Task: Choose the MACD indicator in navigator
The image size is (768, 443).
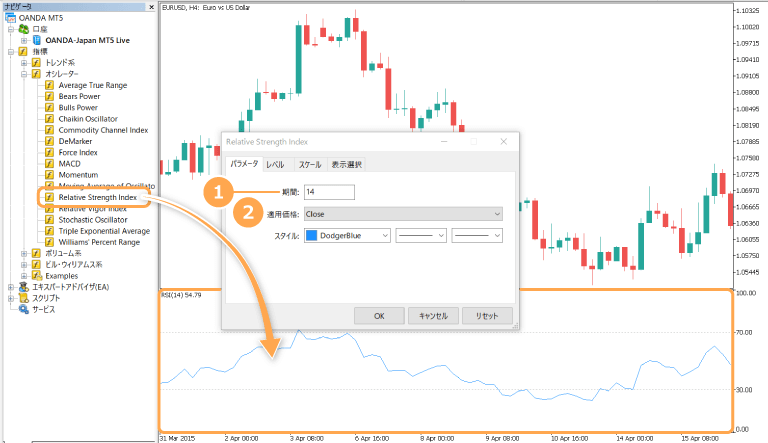Action: (x=71, y=163)
